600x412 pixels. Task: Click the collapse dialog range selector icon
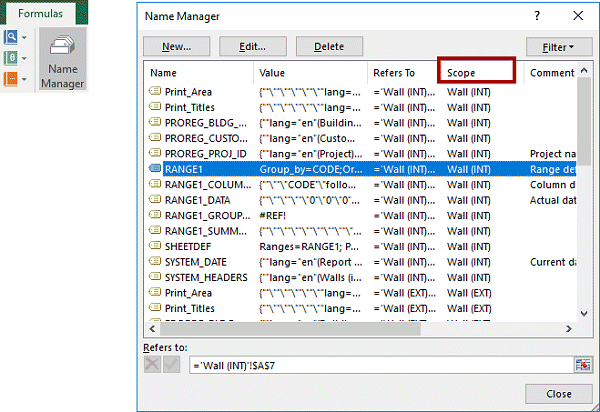click(x=581, y=363)
